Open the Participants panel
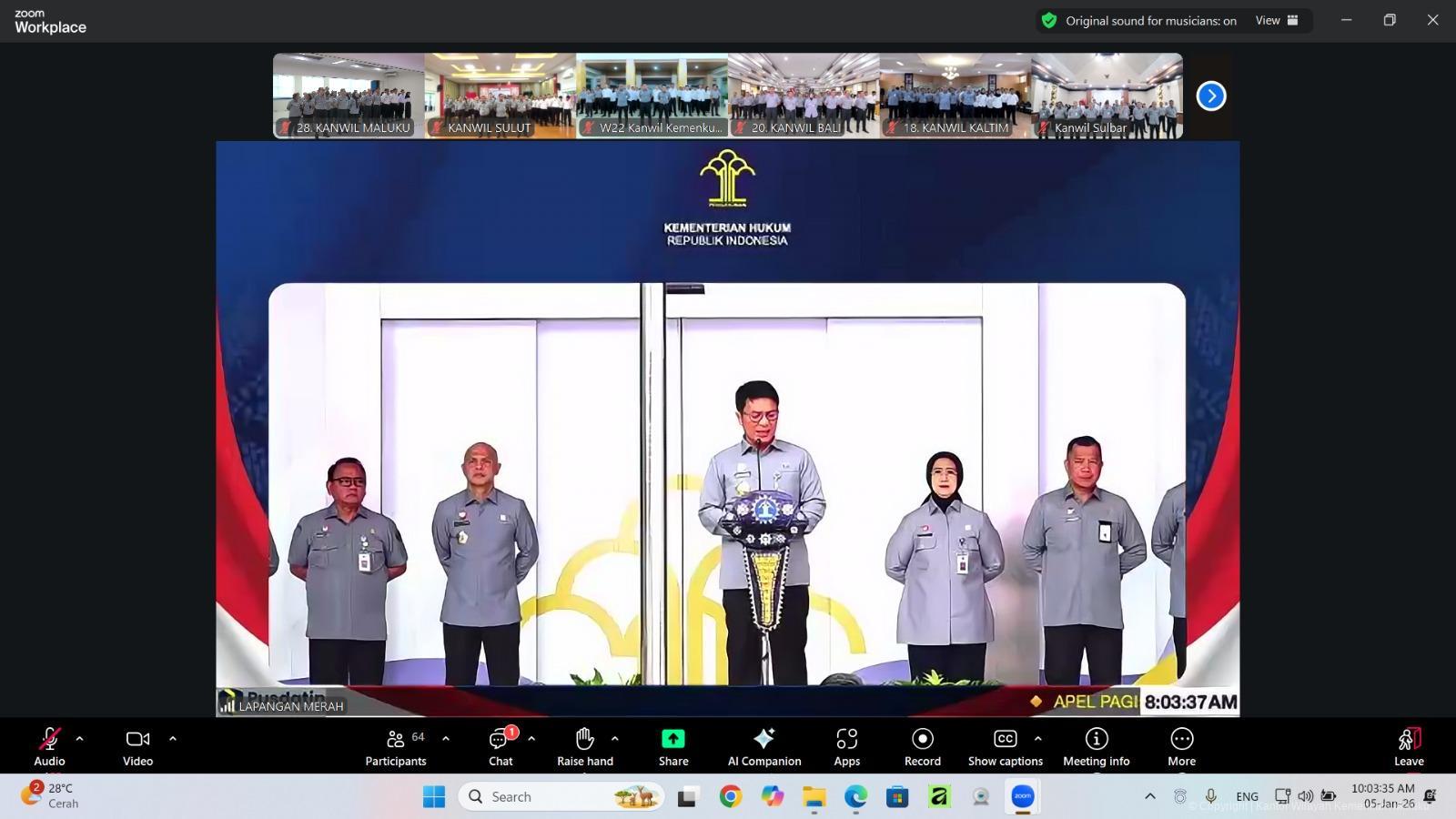 pos(396,746)
